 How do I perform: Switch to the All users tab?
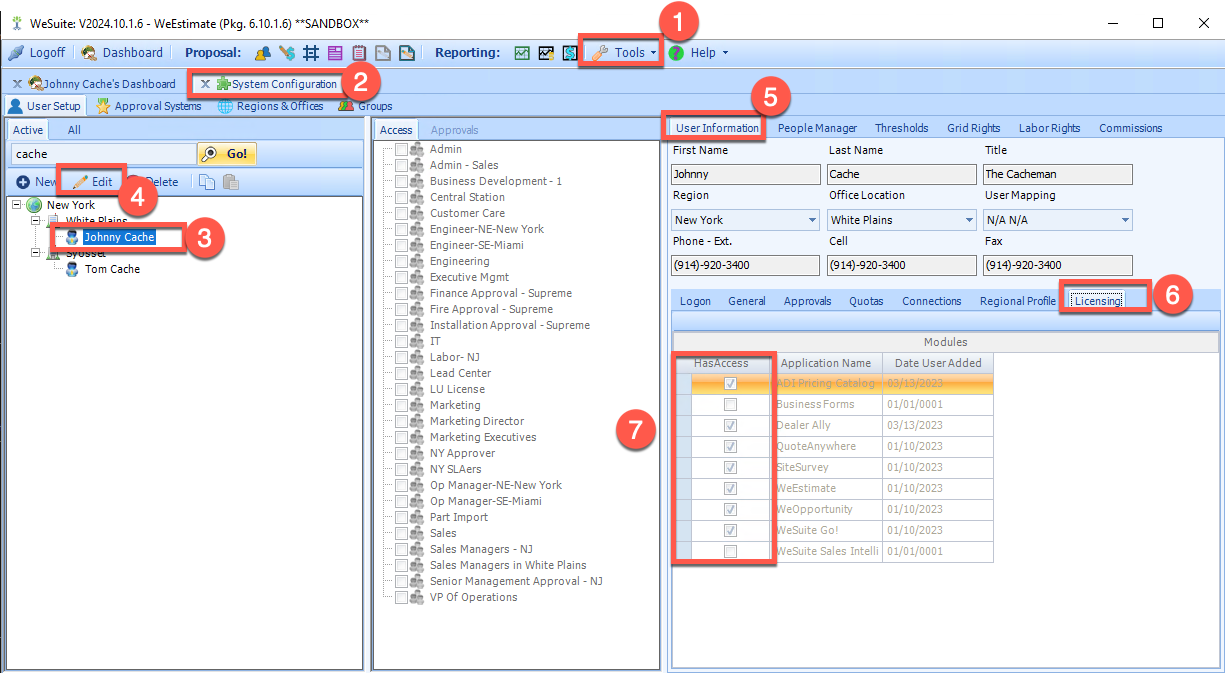pyautogui.click(x=74, y=130)
